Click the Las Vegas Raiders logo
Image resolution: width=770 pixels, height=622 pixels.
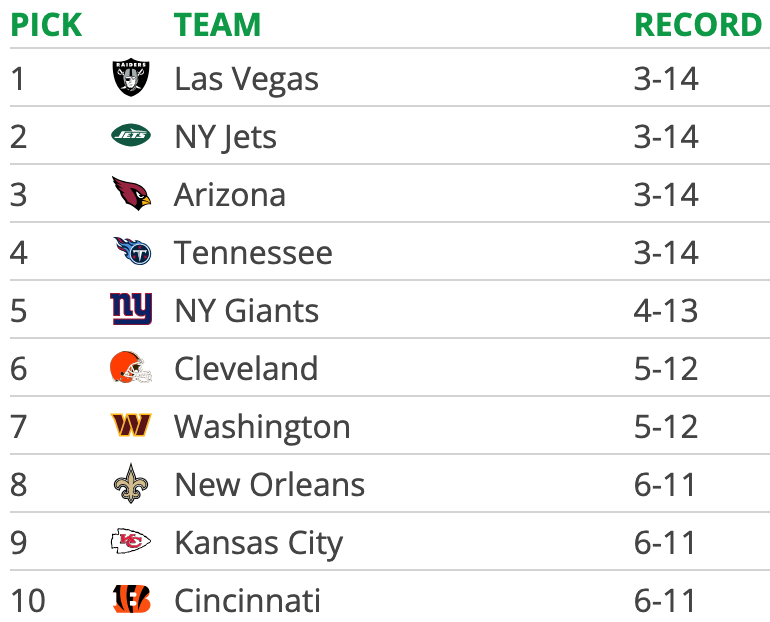(x=131, y=78)
